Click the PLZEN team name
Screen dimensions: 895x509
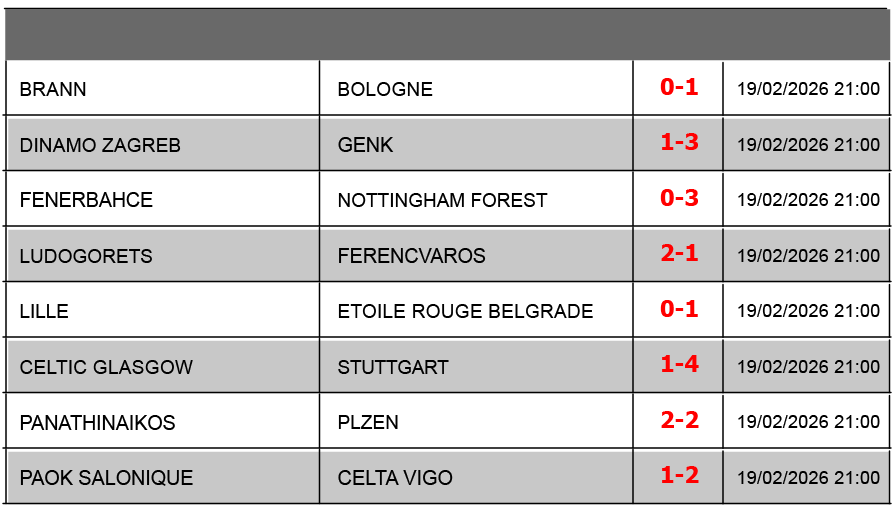(x=368, y=423)
